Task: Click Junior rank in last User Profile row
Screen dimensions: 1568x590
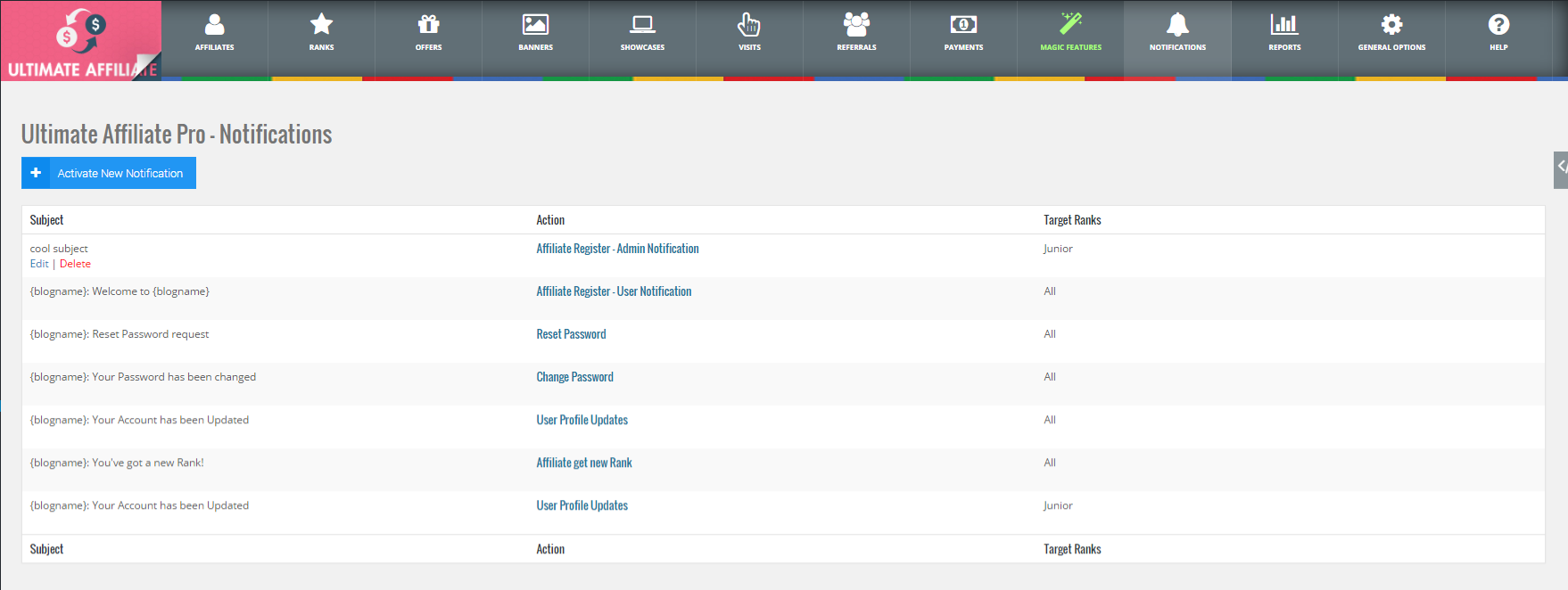Action: (x=1058, y=505)
